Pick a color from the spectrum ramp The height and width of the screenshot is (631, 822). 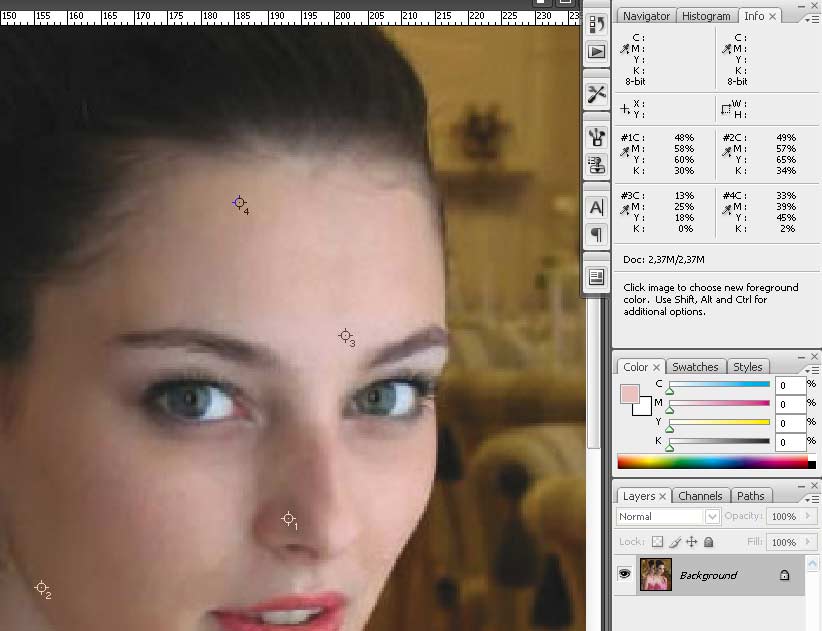717,462
